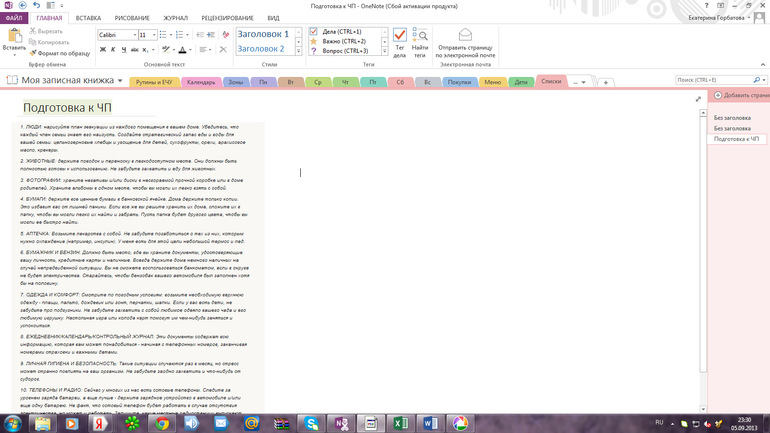Open the Рутины и ЕЧУ section tab
770x433 pixels.
coord(154,82)
